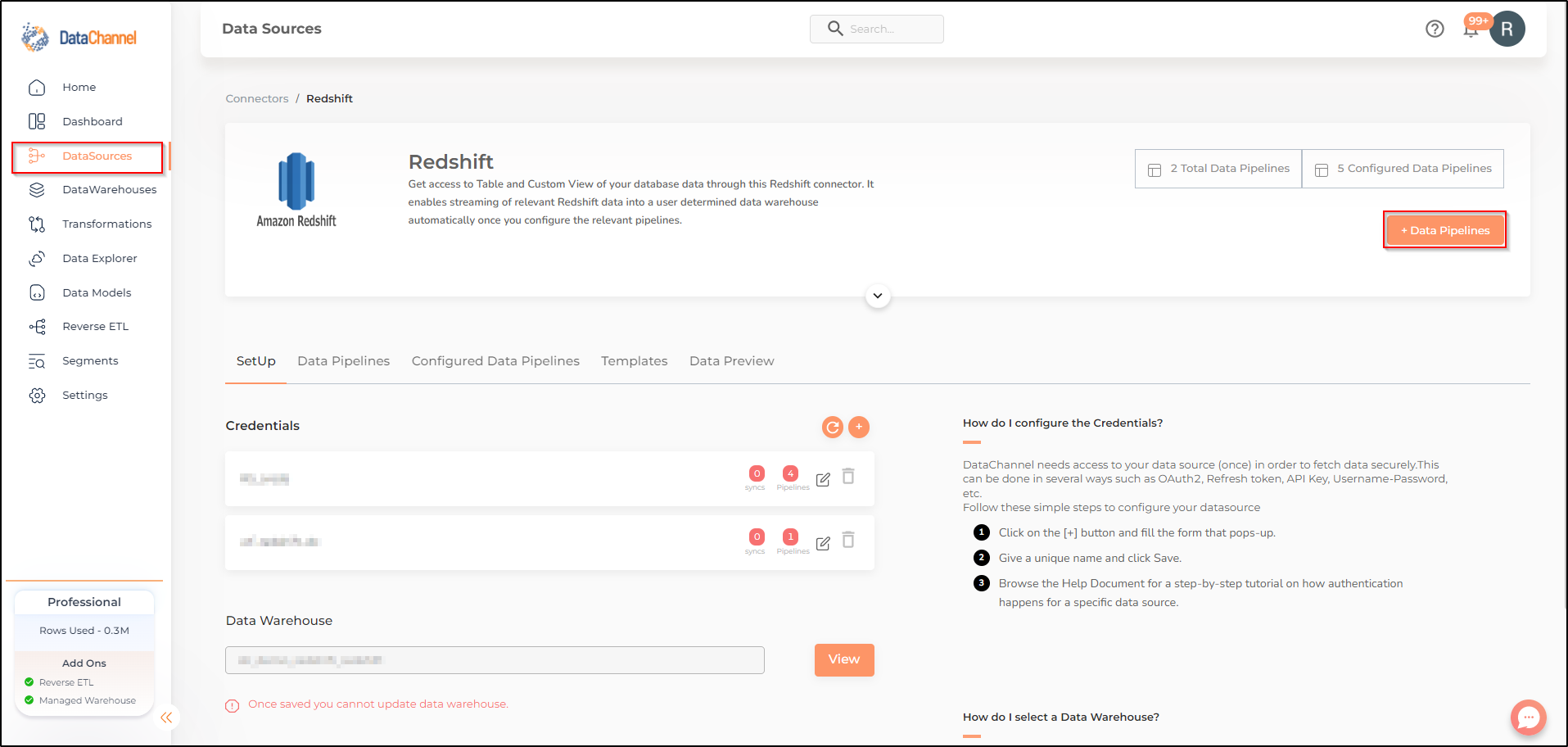Click syncs count badge on first credential

(757, 473)
